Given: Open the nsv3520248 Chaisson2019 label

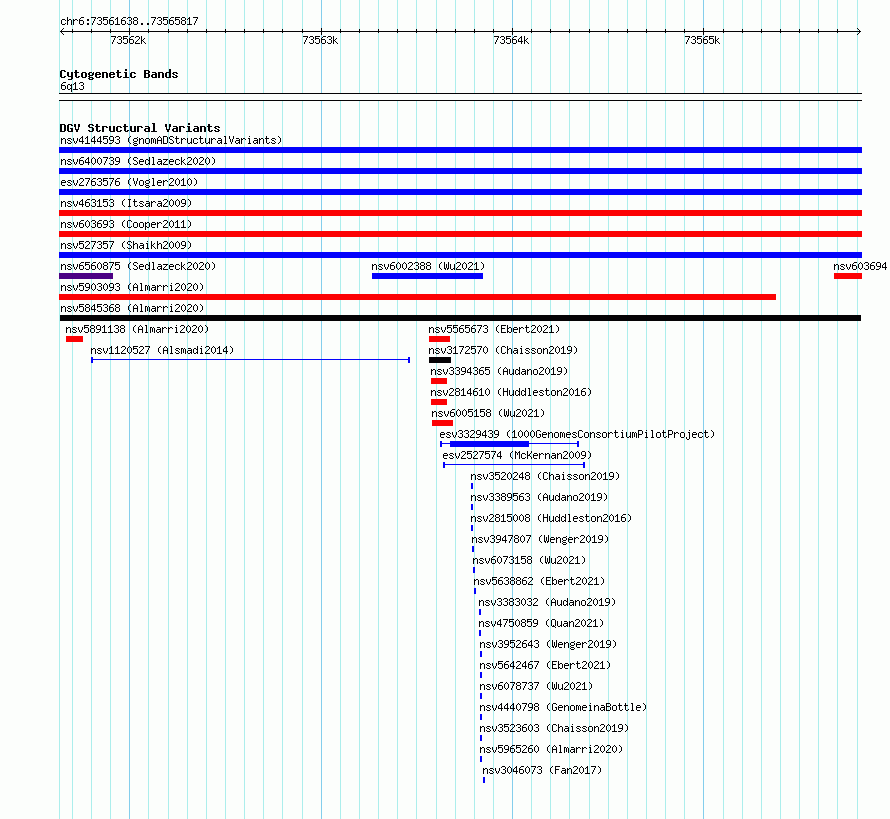Looking at the screenshot, I should tap(545, 476).
